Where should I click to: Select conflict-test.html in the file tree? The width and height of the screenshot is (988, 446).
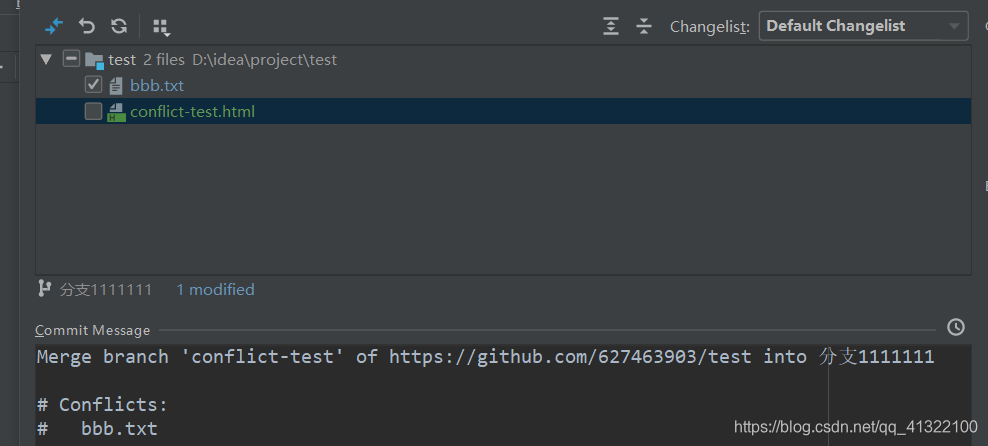coord(192,111)
